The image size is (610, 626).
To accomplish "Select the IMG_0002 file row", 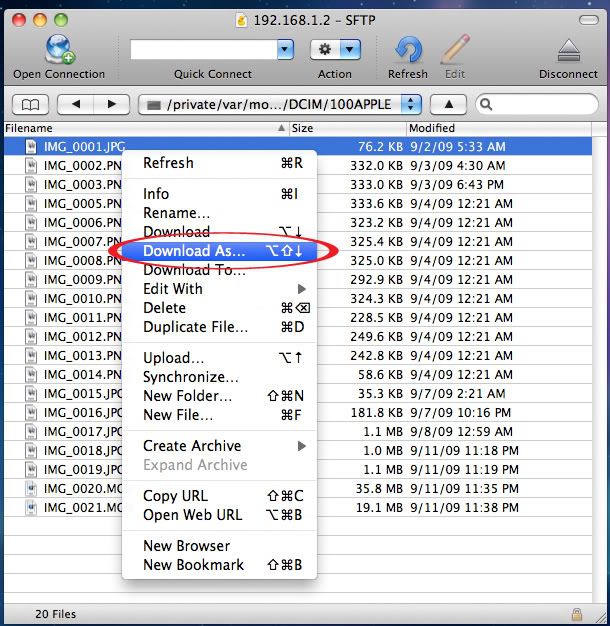I will [x=298, y=166].
